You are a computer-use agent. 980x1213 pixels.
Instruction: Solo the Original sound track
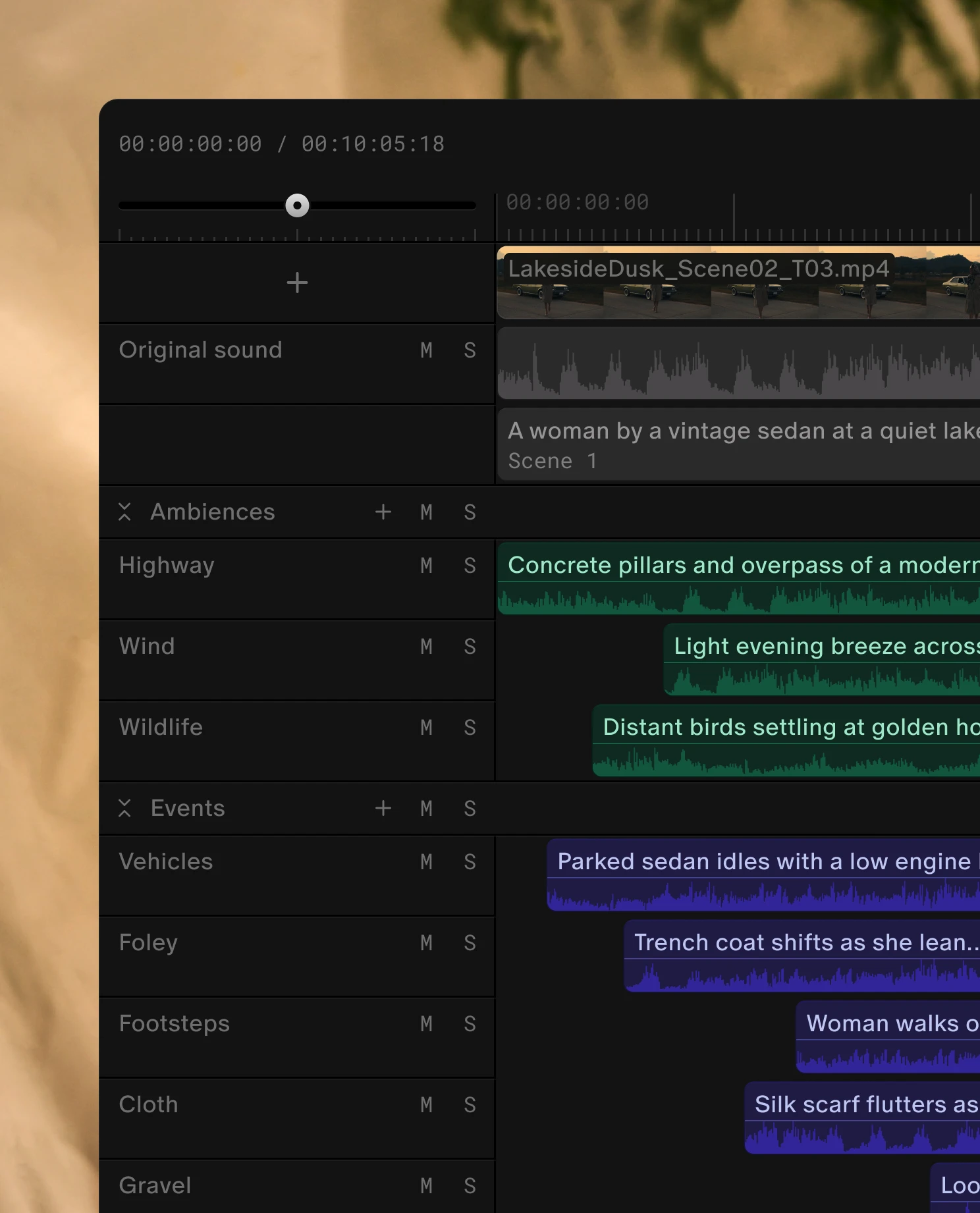point(470,350)
